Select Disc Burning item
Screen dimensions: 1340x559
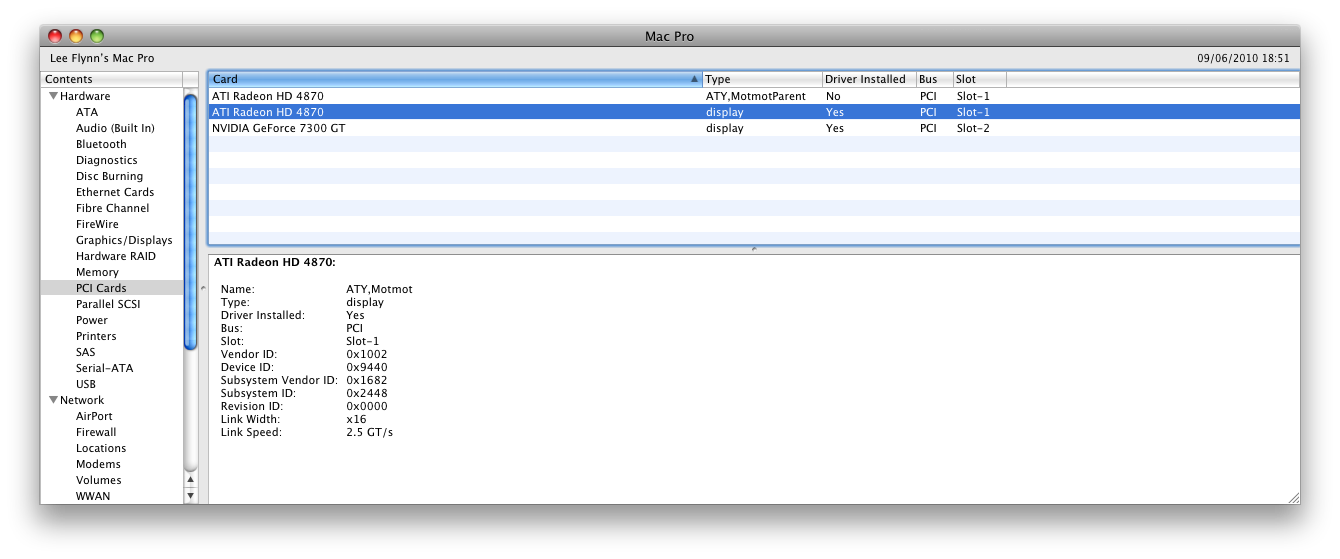tap(110, 176)
